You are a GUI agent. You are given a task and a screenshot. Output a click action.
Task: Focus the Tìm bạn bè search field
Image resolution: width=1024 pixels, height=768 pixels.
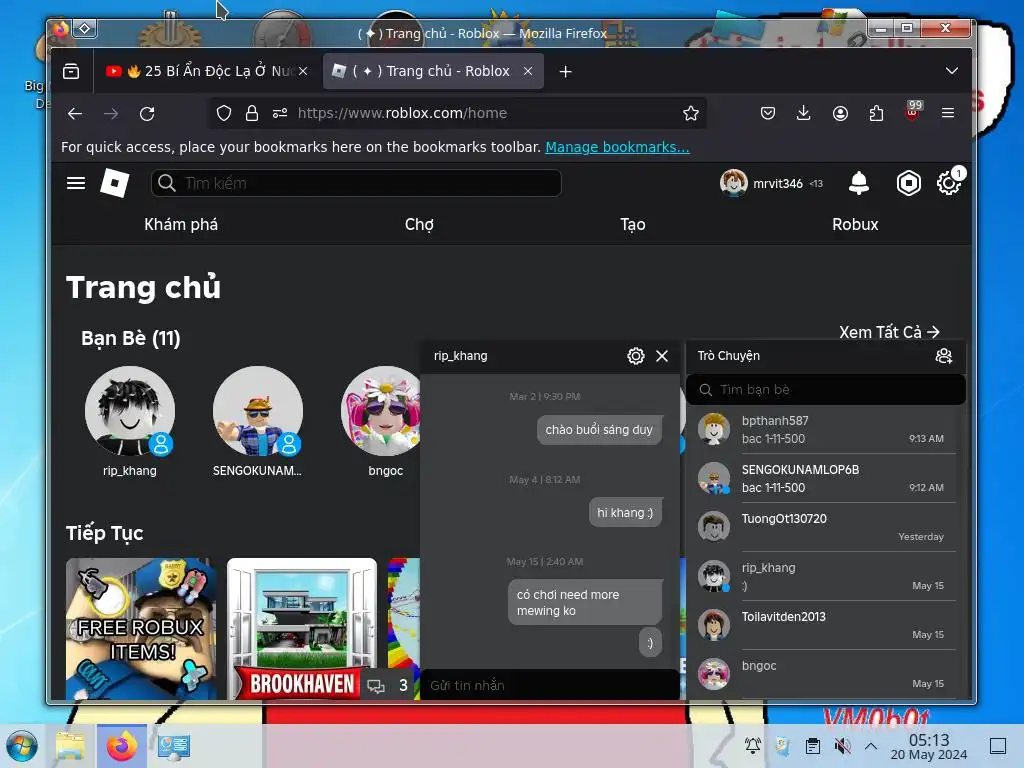[825, 390]
